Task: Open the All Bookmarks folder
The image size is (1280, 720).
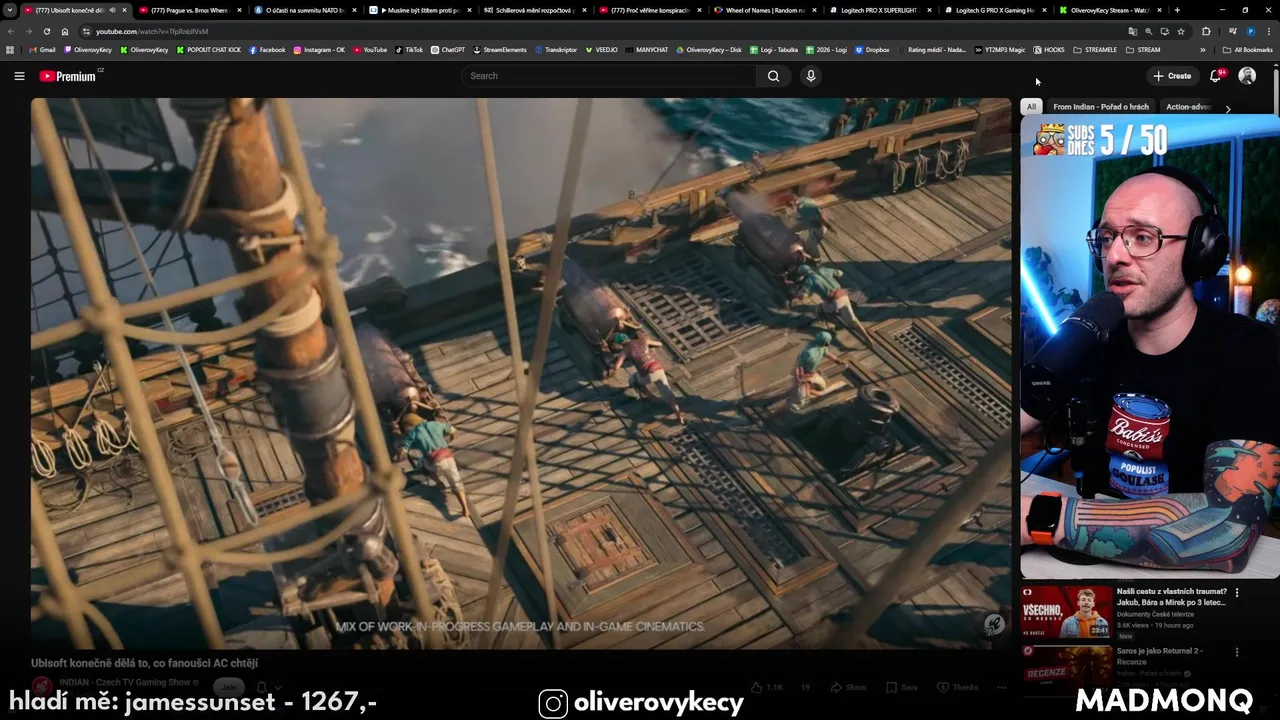Action: tap(1248, 49)
